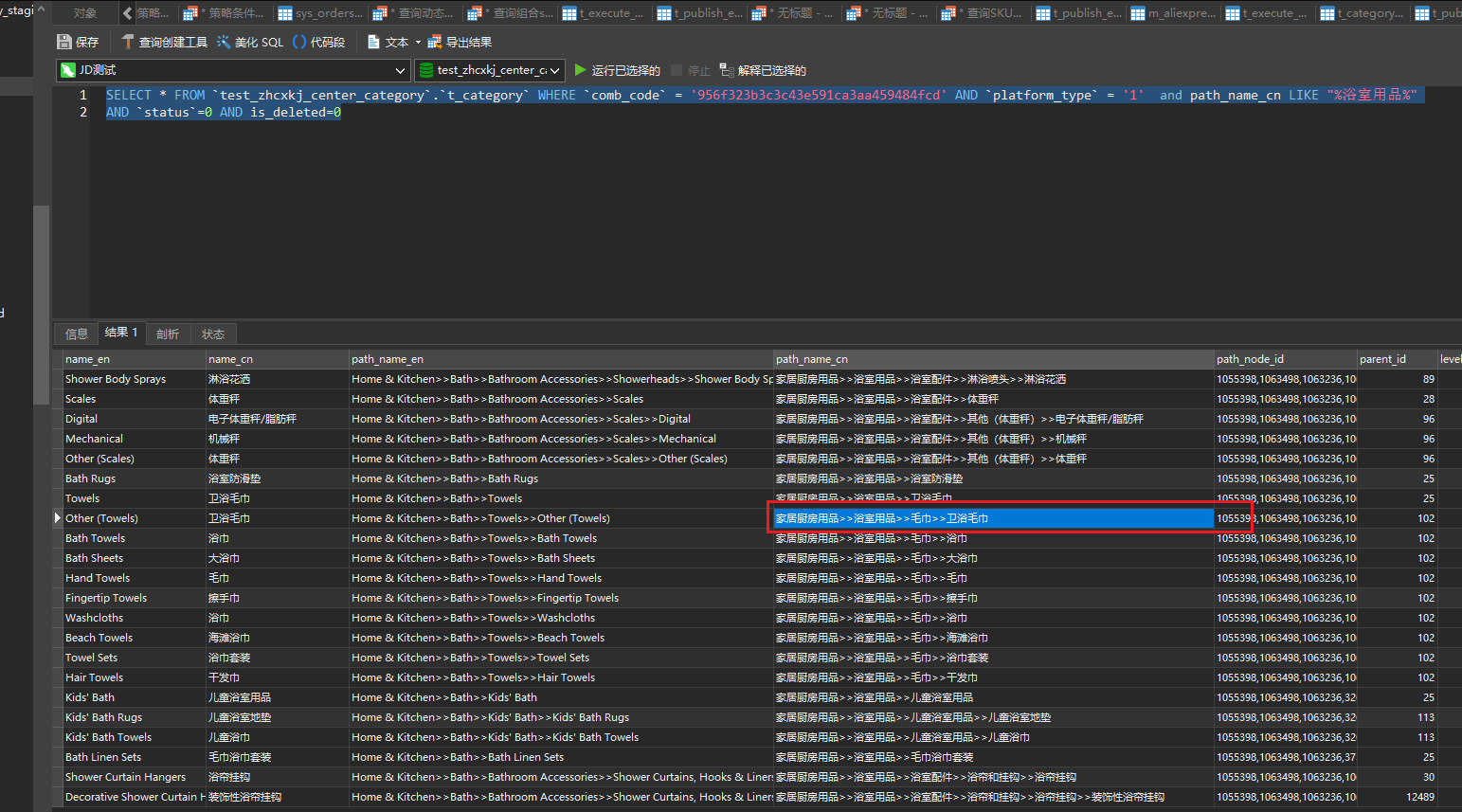This screenshot has width=1462, height=812.
Task: Open the 信息 info result tab
Action: click(77, 334)
